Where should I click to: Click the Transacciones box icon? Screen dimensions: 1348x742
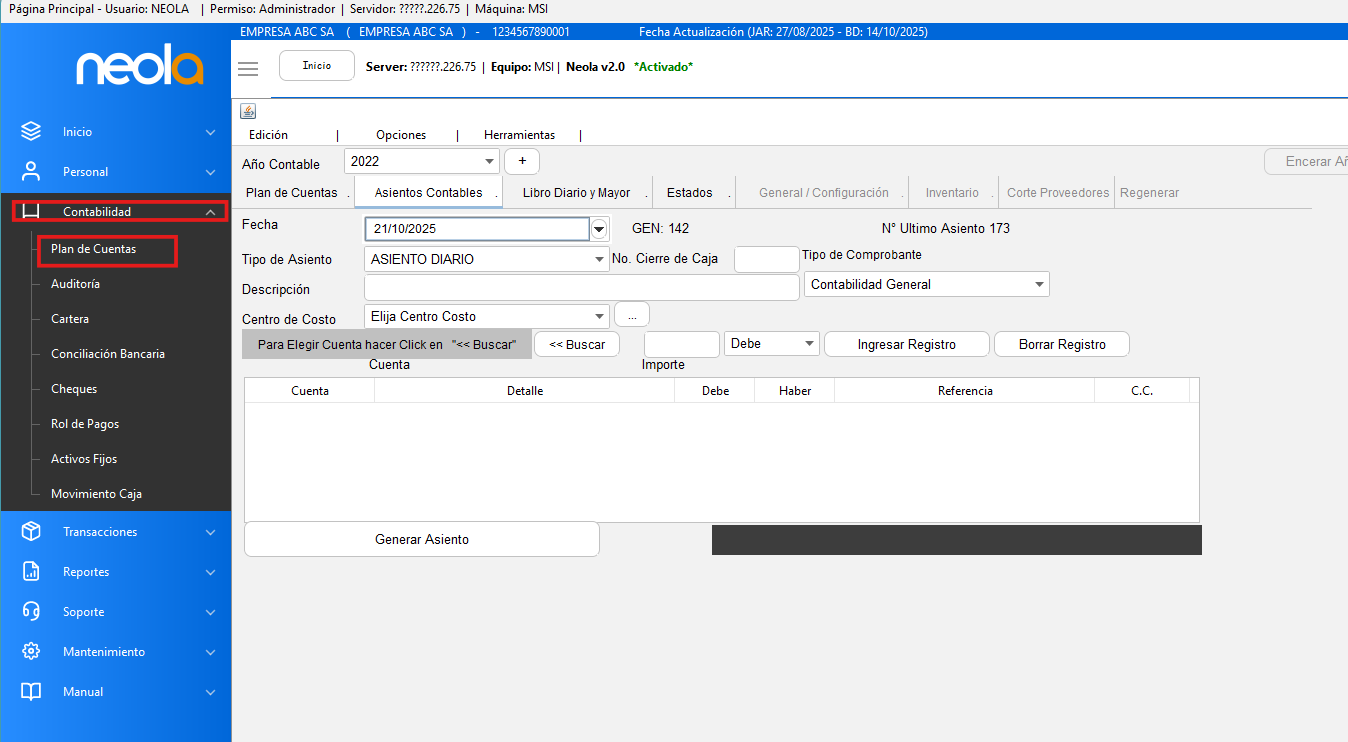[31, 531]
